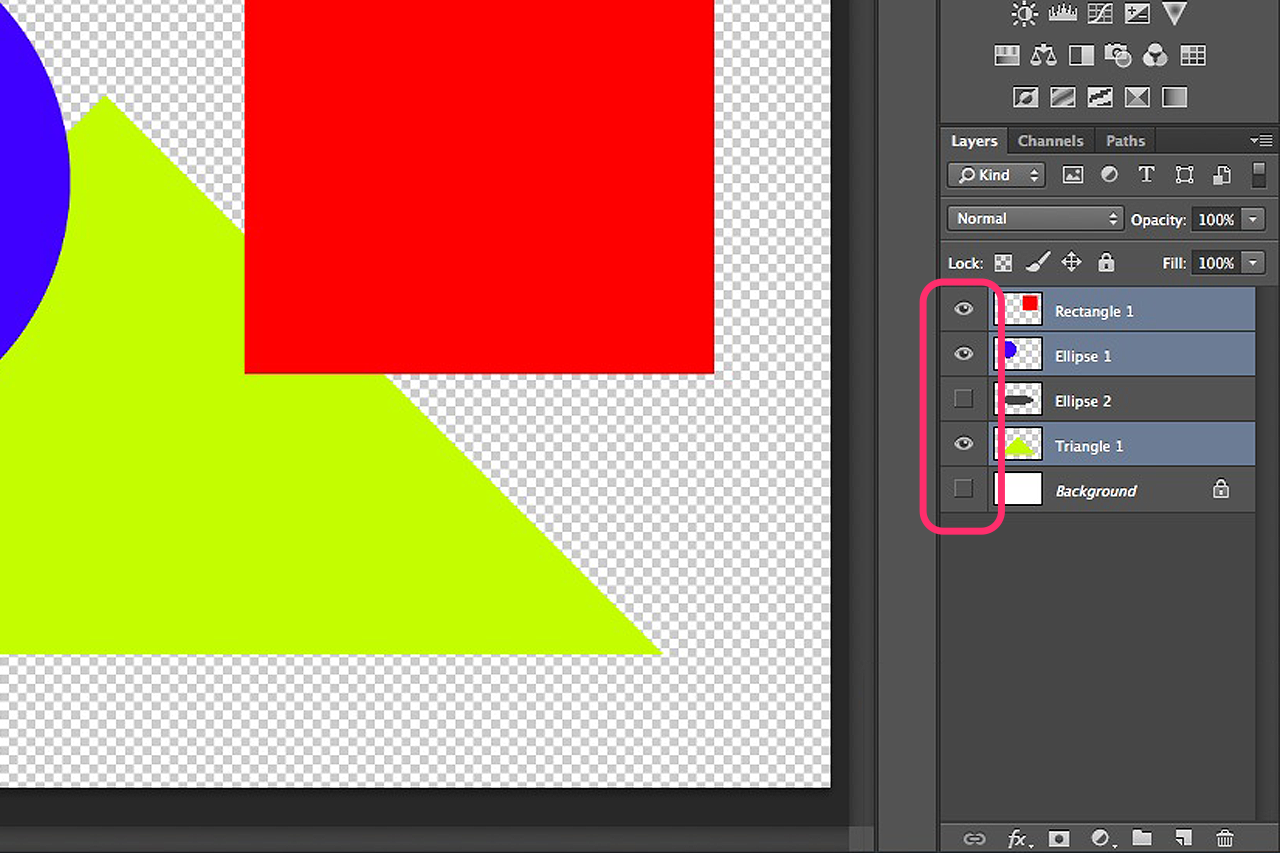
Task: Select the Hue/Saturation adjustment icon
Action: [x=1006, y=55]
